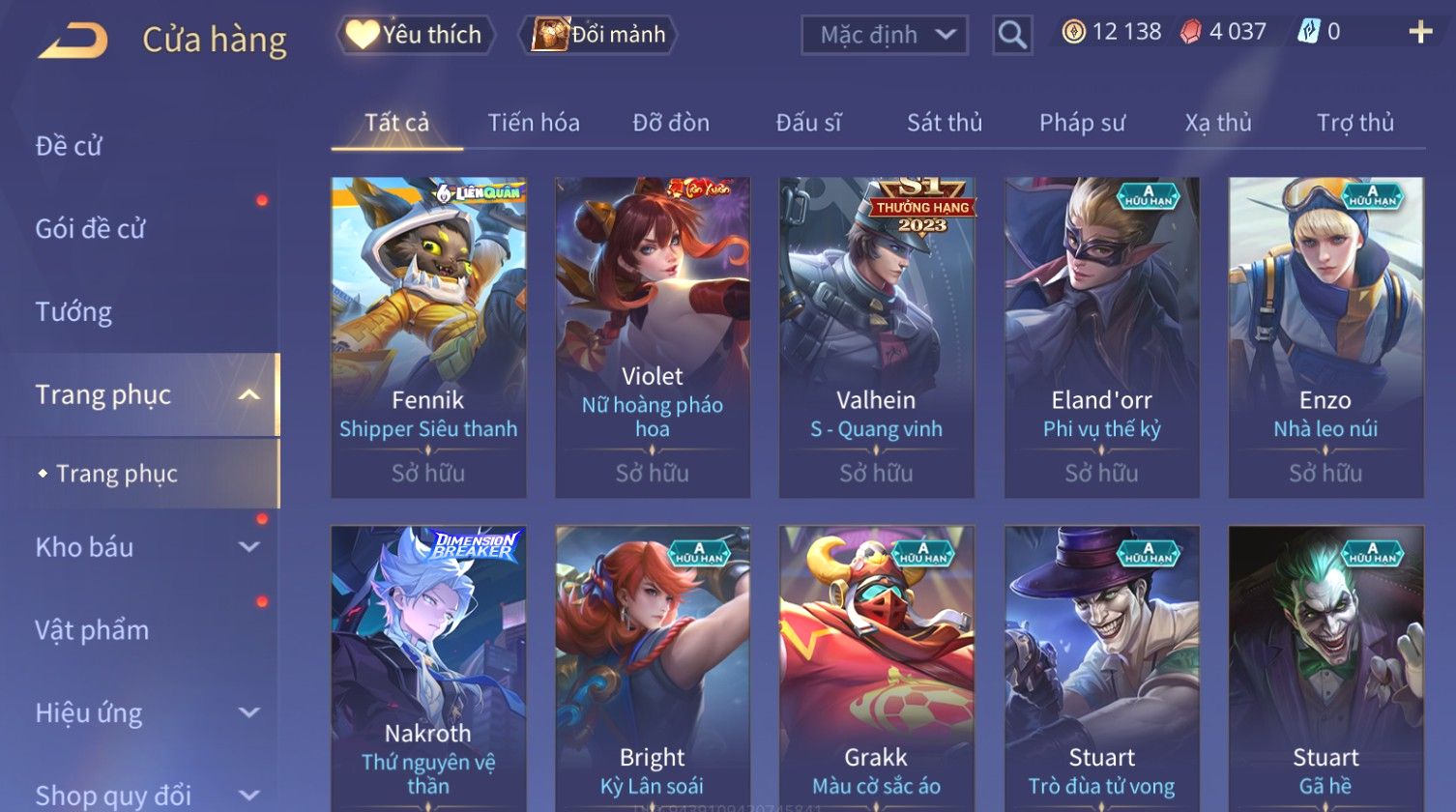Select the Fennik Shipper Siêu thanh skin card
The height and width of the screenshot is (812, 1456).
tap(428, 337)
